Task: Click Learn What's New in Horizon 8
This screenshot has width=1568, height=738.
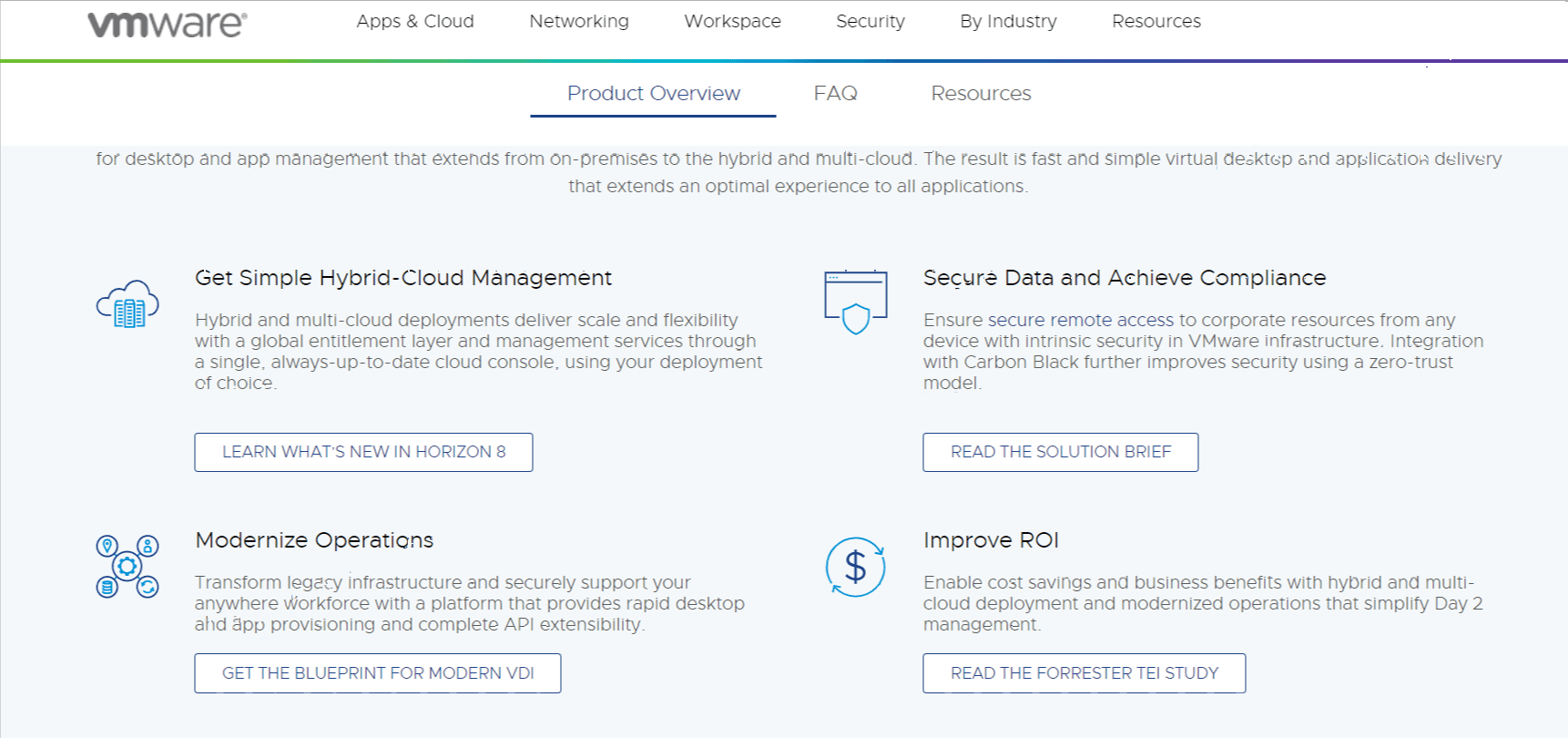Action: pos(363,452)
